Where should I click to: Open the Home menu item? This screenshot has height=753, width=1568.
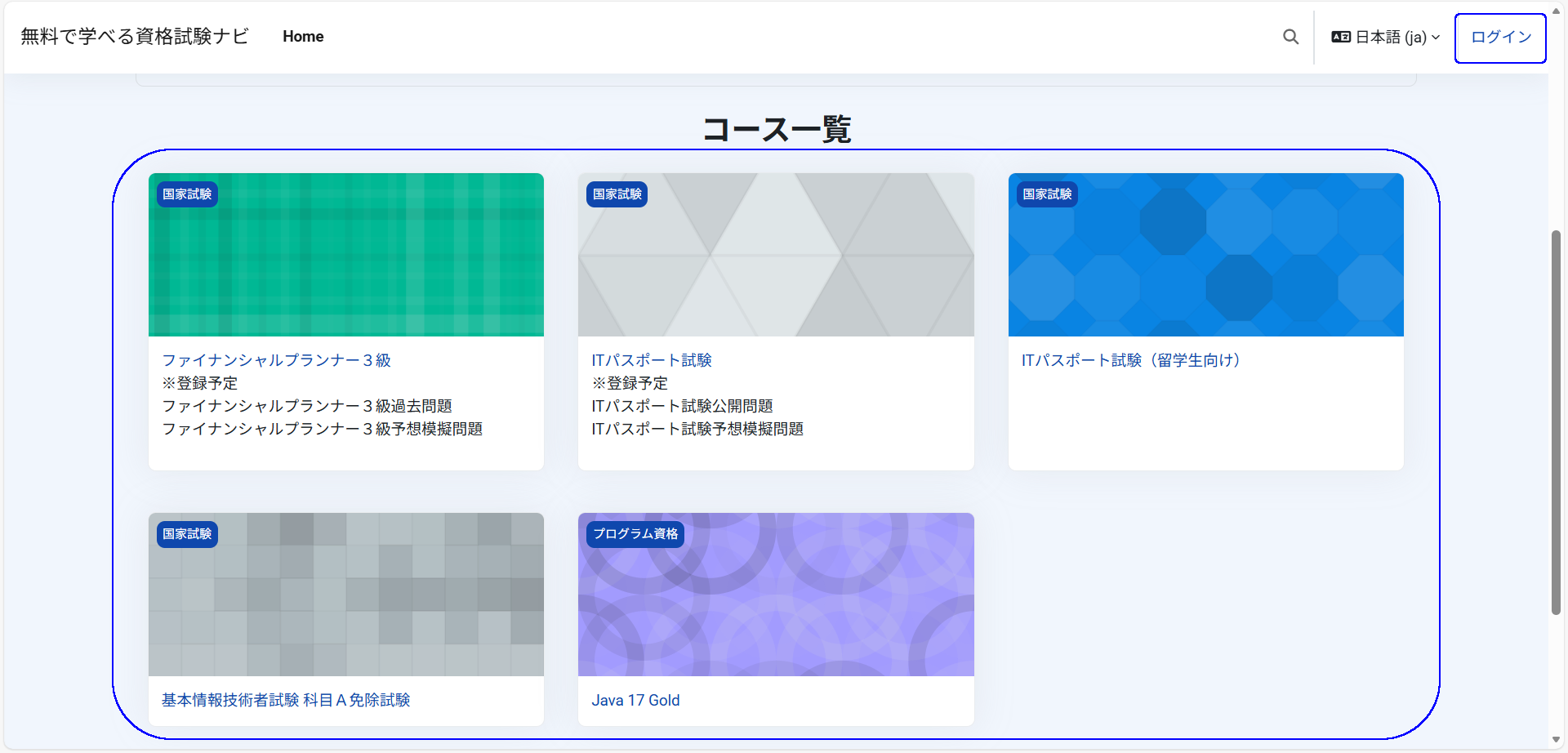[303, 37]
